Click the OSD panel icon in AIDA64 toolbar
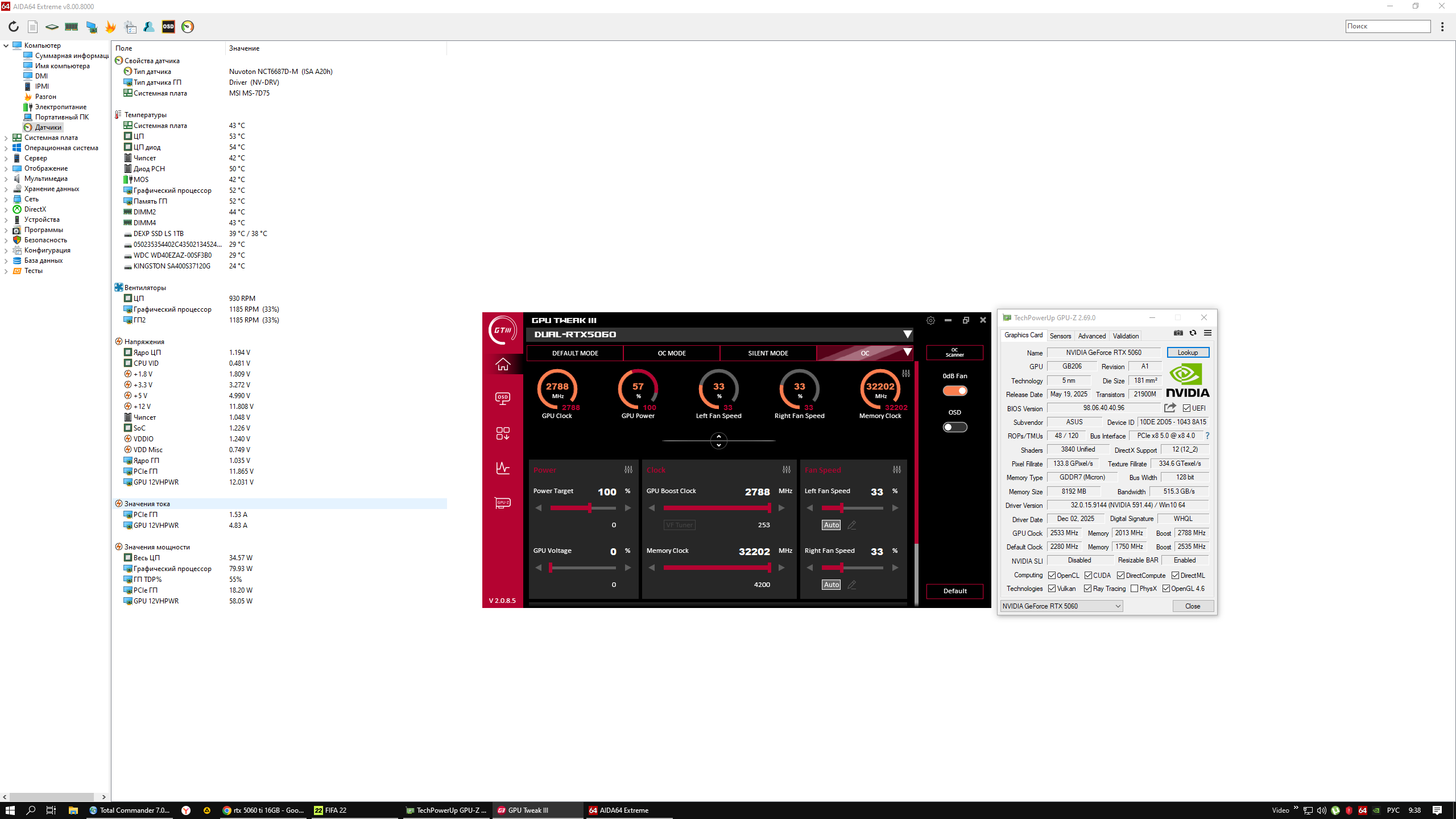The width and height of the screenshot is (1456, 819). [x=168, y=27]
